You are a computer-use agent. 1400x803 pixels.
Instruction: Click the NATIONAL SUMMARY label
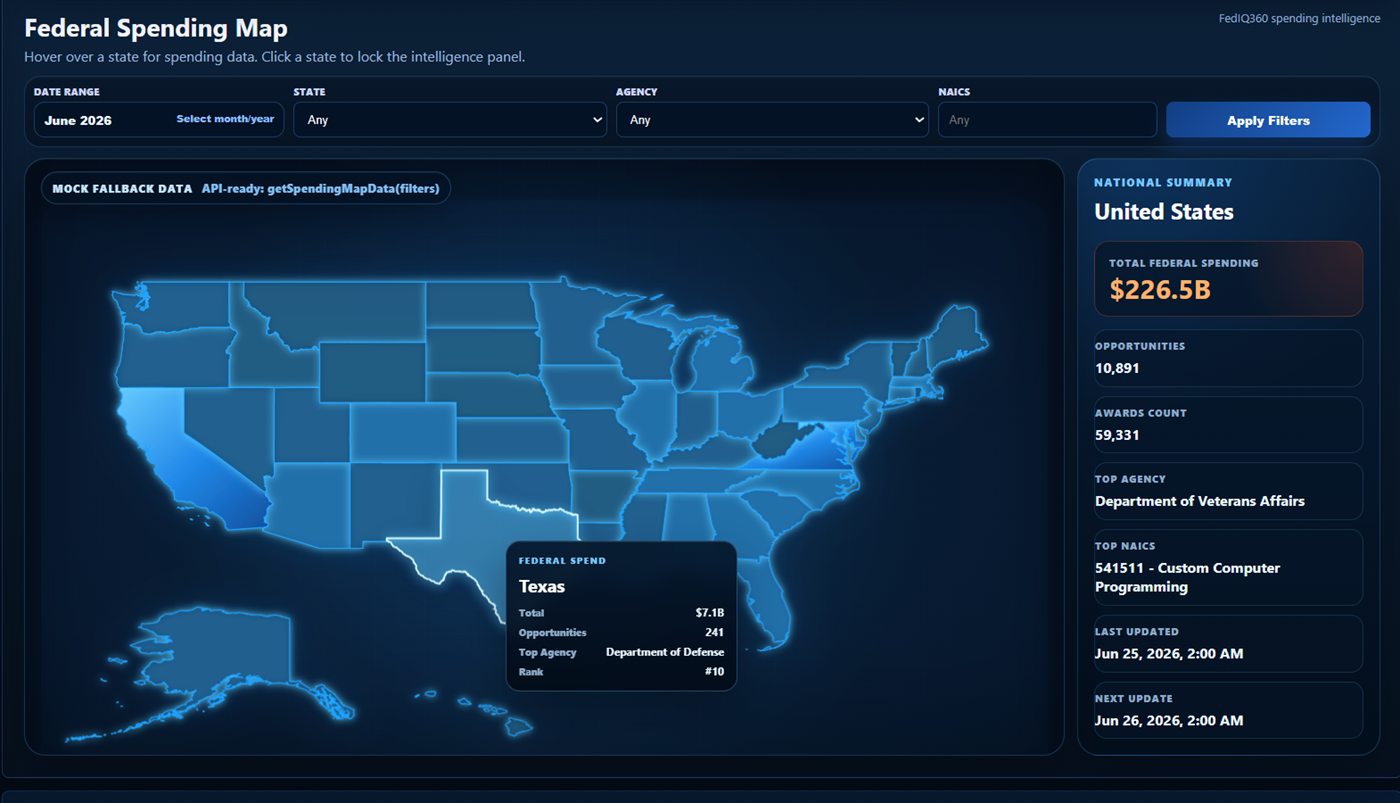tap(1163, 183)
